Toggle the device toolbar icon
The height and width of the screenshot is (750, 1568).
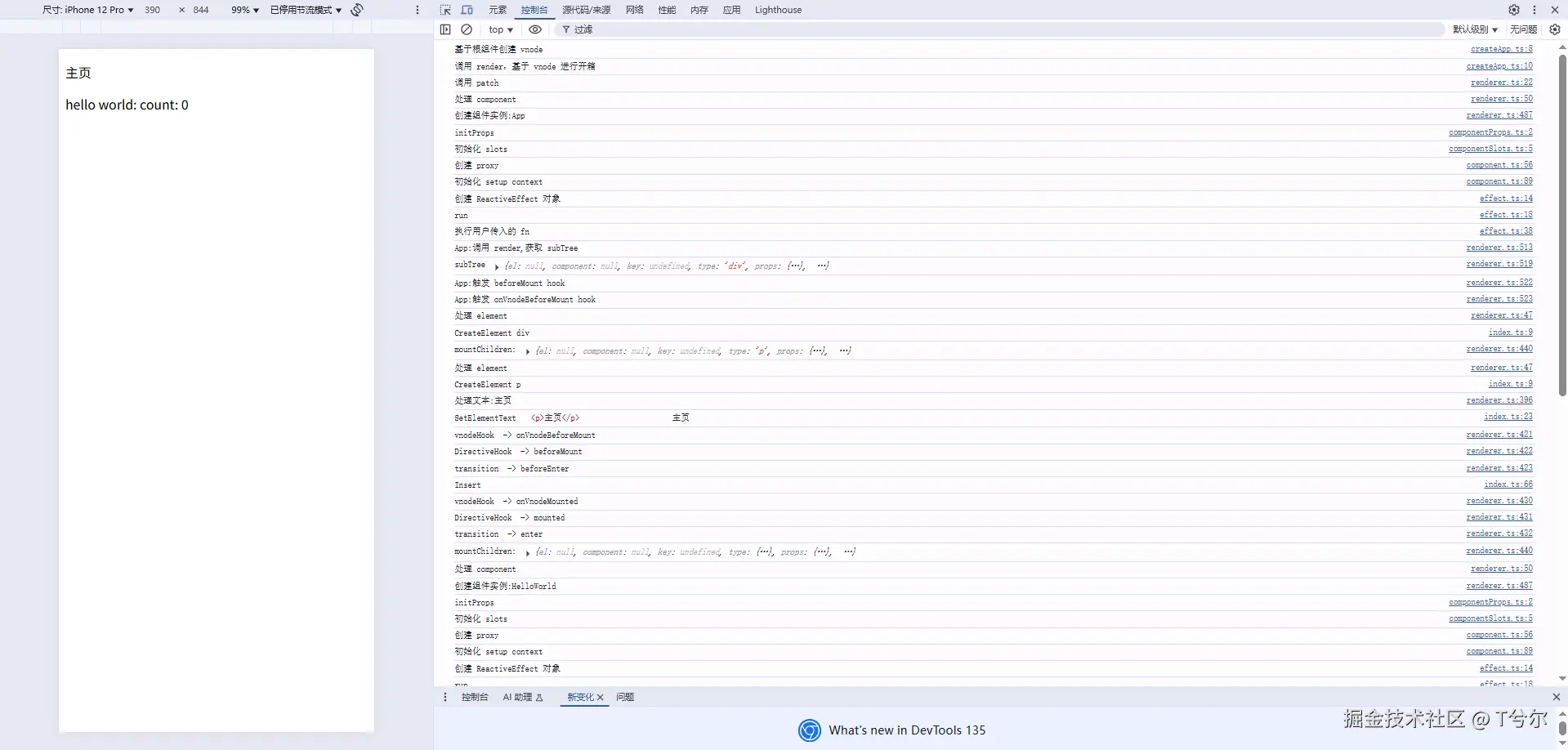467,10
